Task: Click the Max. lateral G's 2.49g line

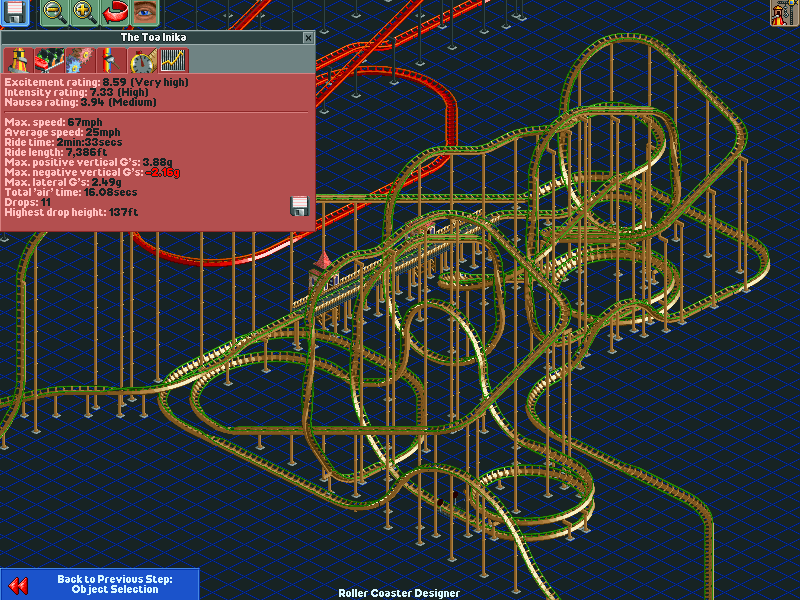Action: 63,182
